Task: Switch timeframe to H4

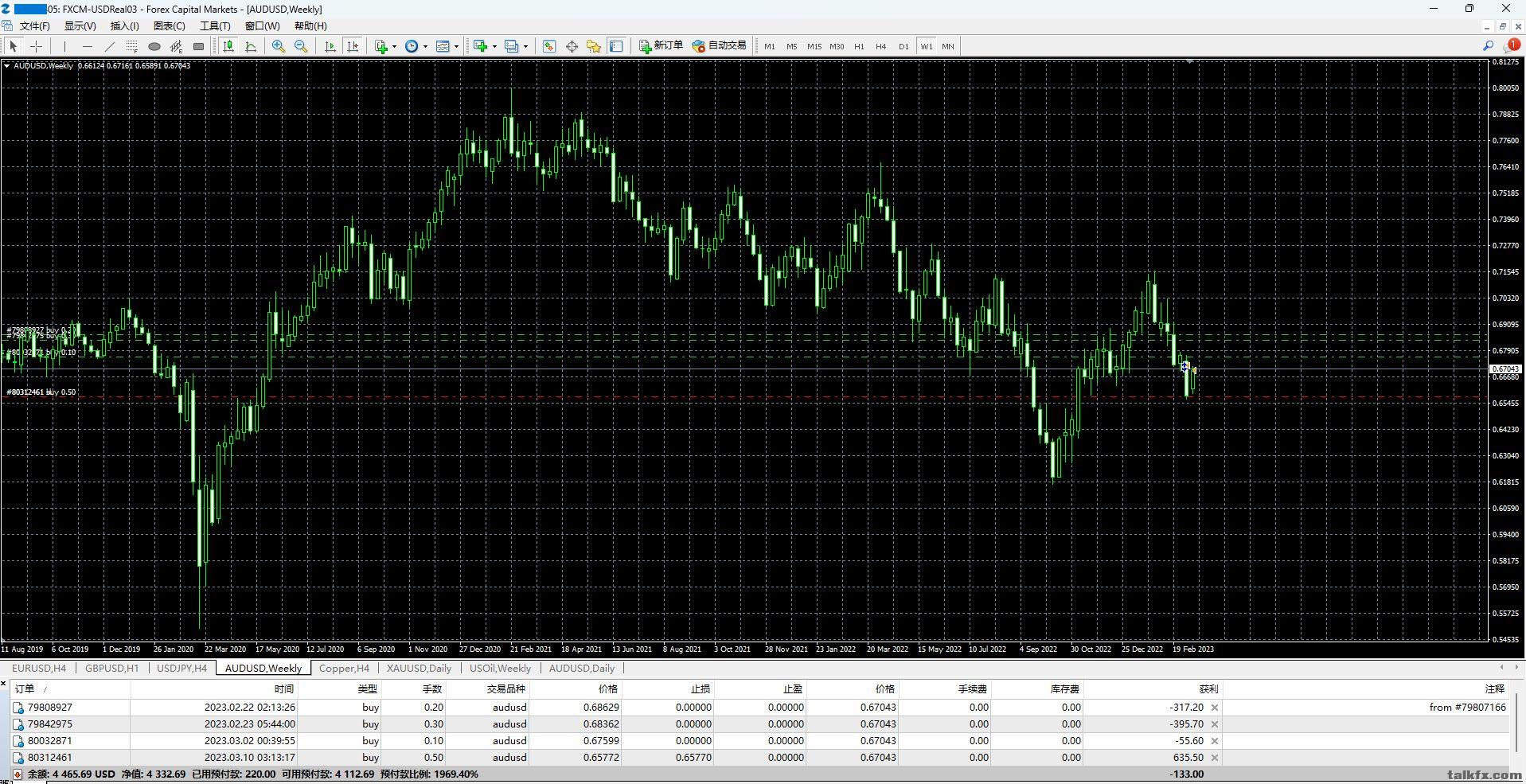Action: pos(881,46)
